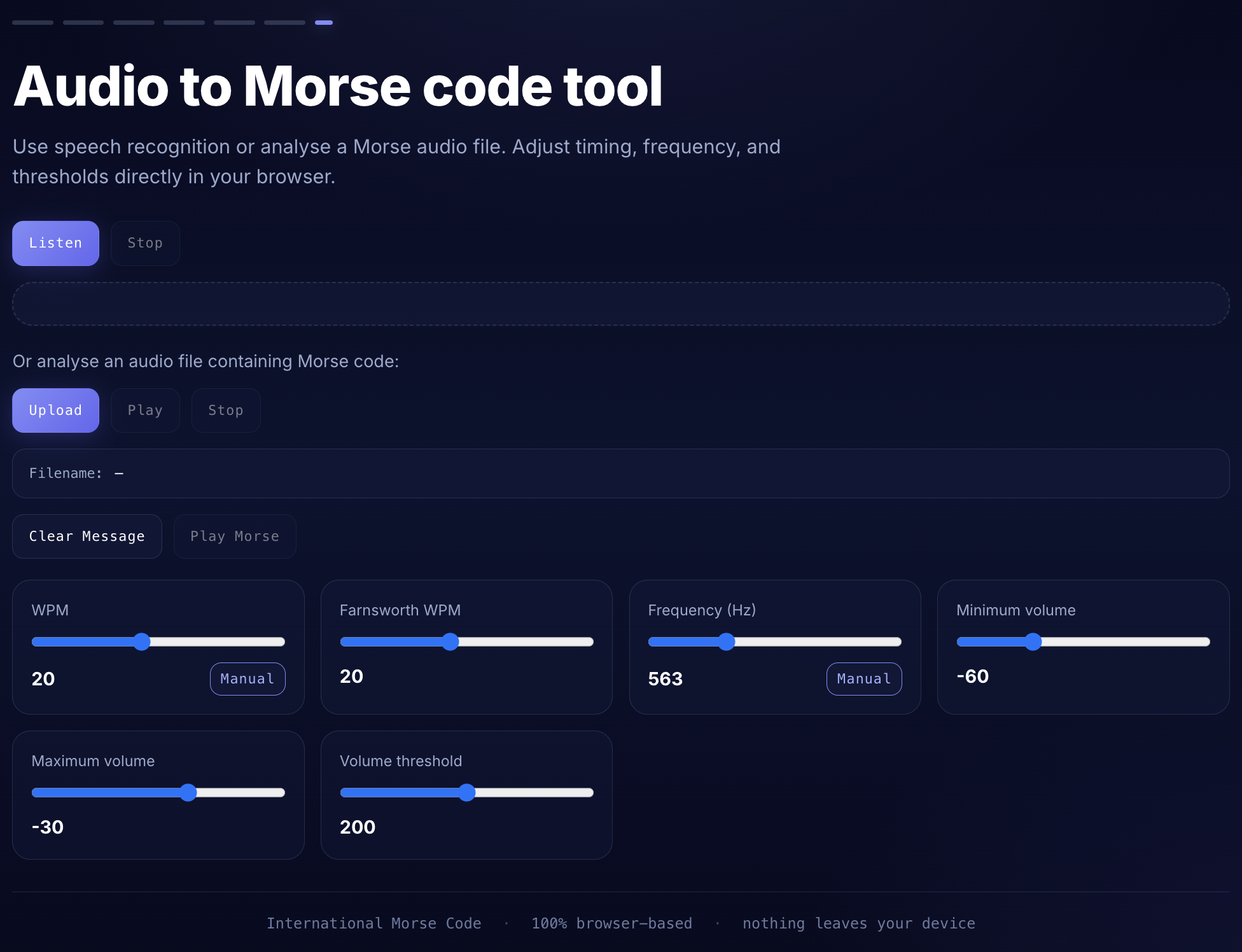Click Listen to start speech recognition
1242x952 pixels.
[55, 243]
